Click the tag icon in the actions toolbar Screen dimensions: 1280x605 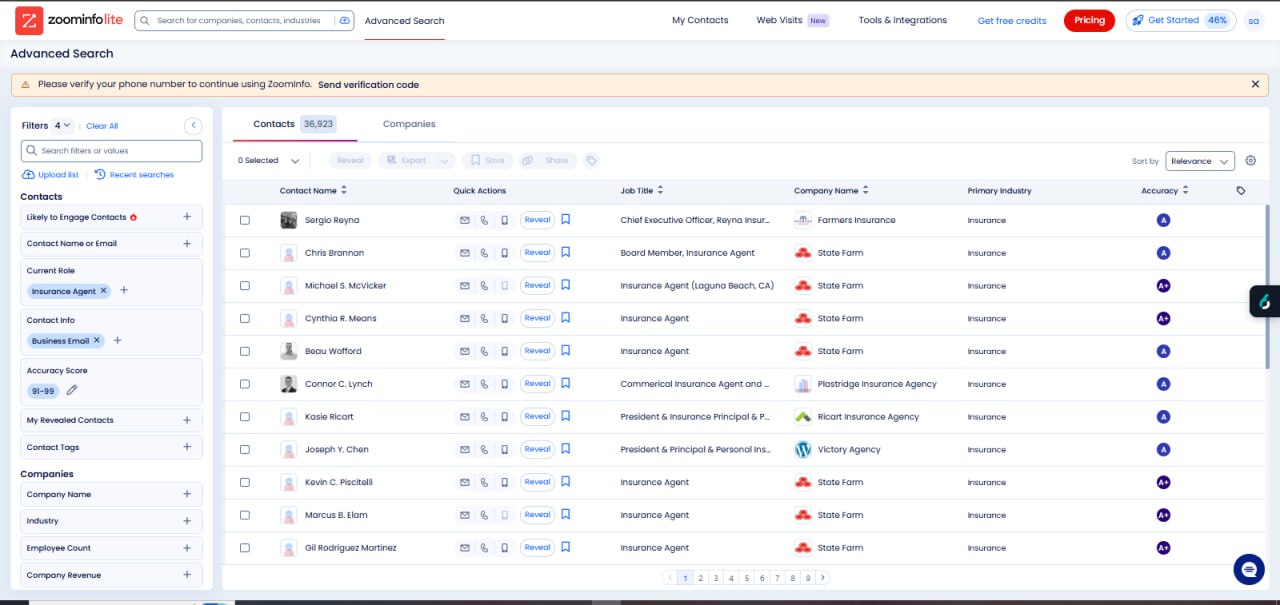point(591,161)
